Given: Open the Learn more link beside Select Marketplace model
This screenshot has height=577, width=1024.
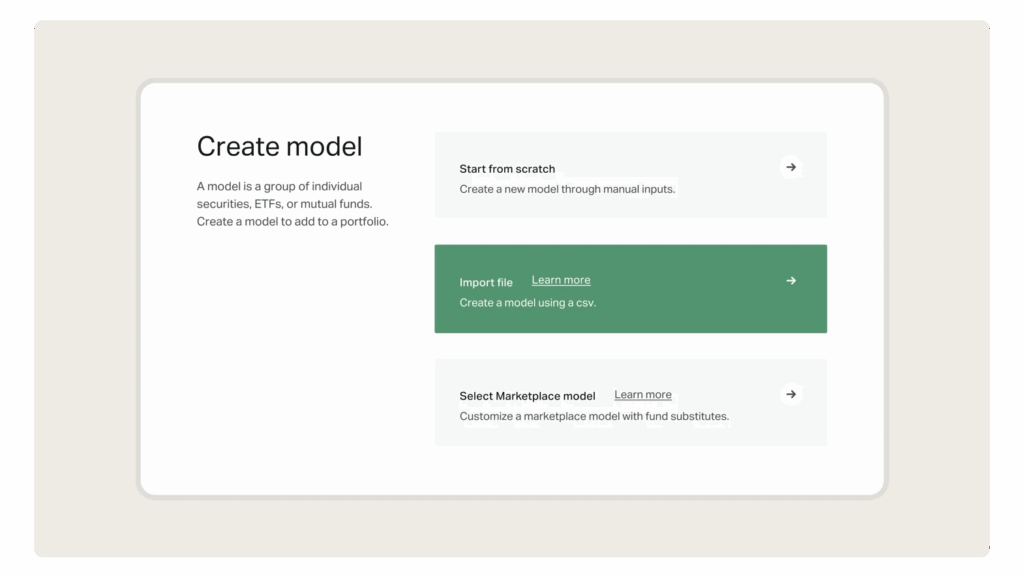Looking at the screenshot, I should (642, 394).
